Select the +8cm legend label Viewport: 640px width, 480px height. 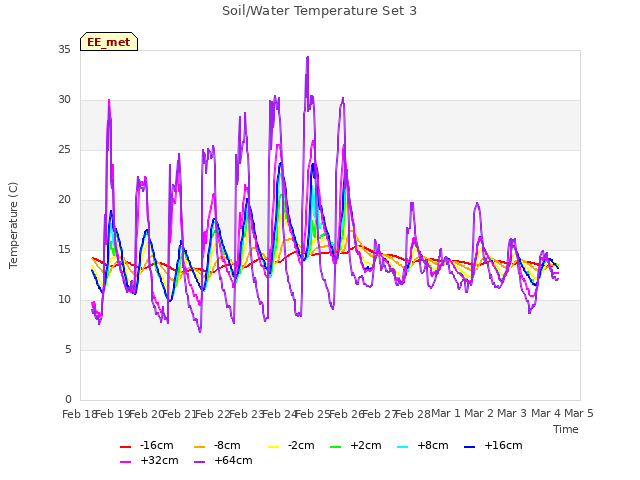coord(433,445)
